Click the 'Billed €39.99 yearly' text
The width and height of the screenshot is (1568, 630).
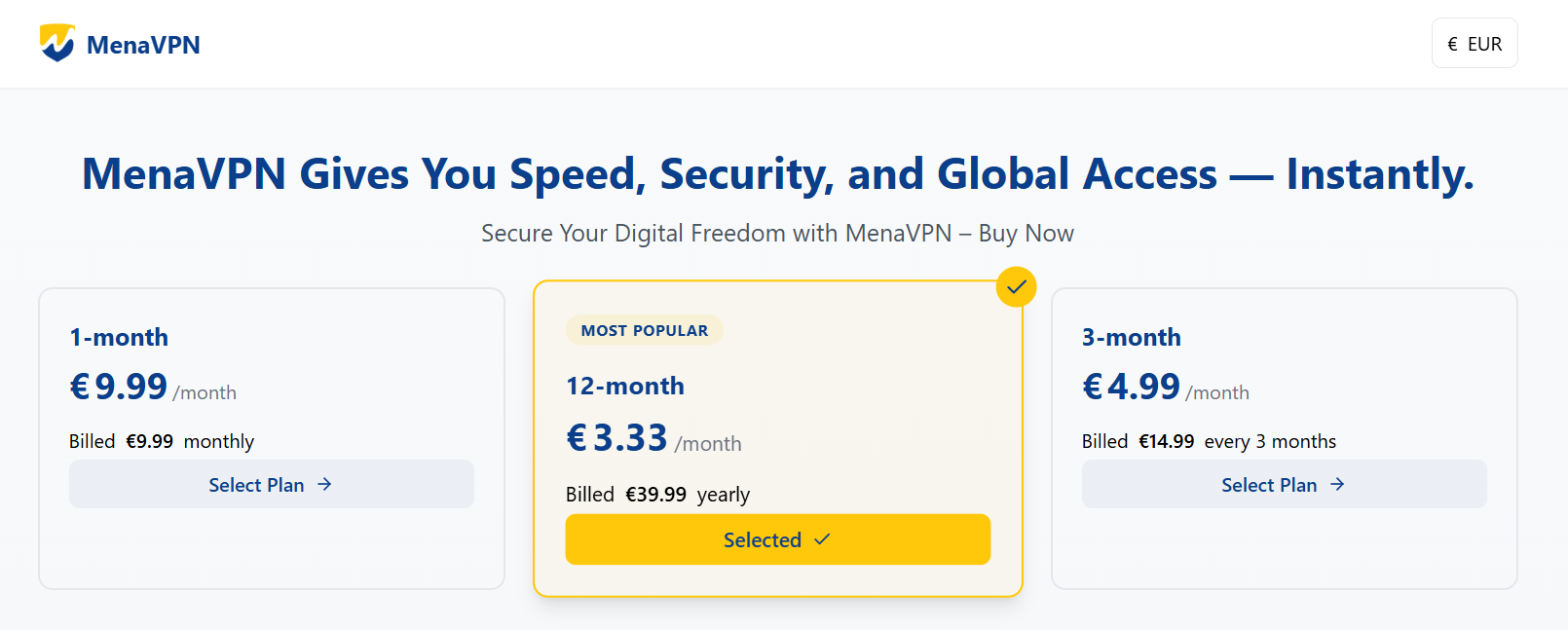click(657, 495)
